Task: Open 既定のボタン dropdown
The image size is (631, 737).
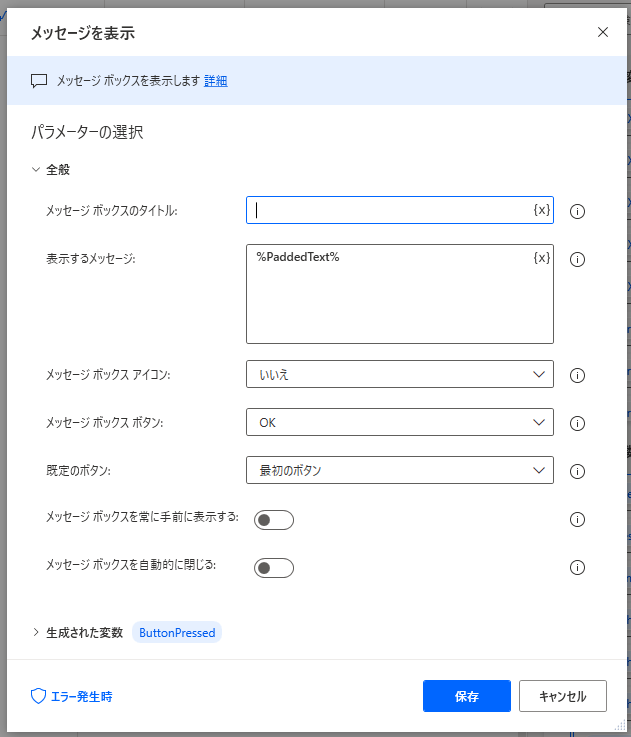Action: click(x=399, y=470)
